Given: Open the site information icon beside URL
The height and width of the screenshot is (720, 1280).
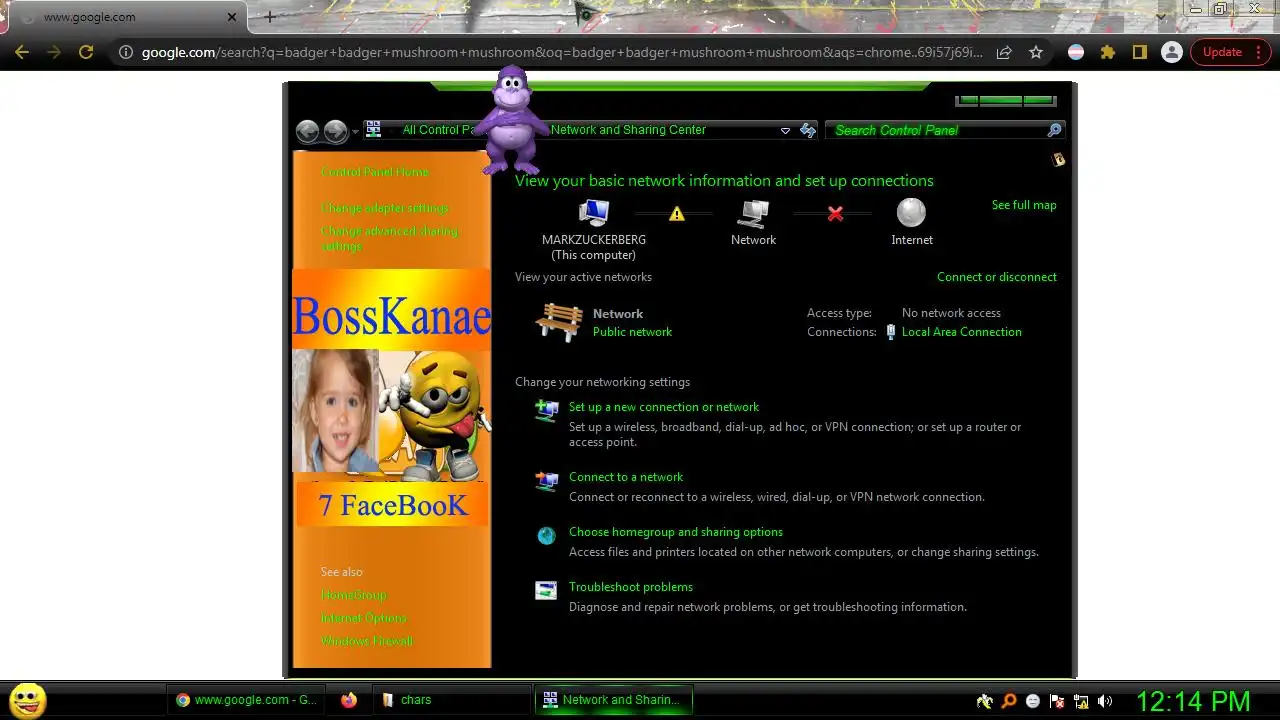Looking at the screenshot, I should coord(126,52).
